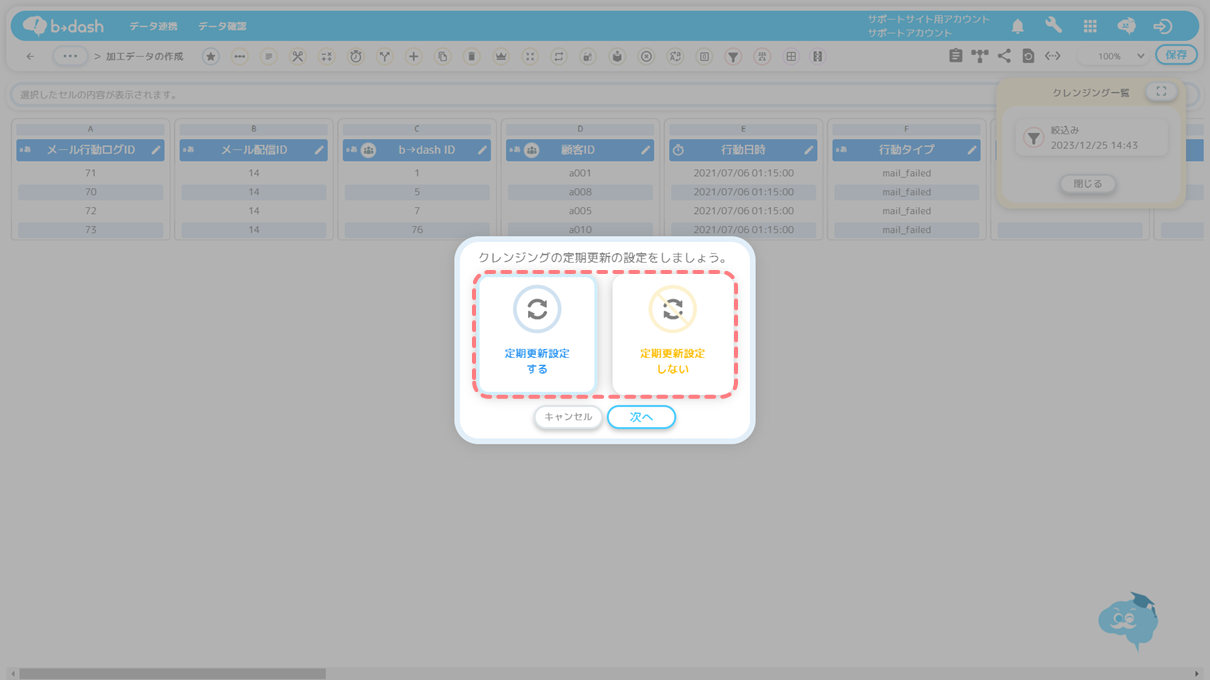Click the branch split toolbar icon
This screenshot has height=680, width=1210.
384,57
